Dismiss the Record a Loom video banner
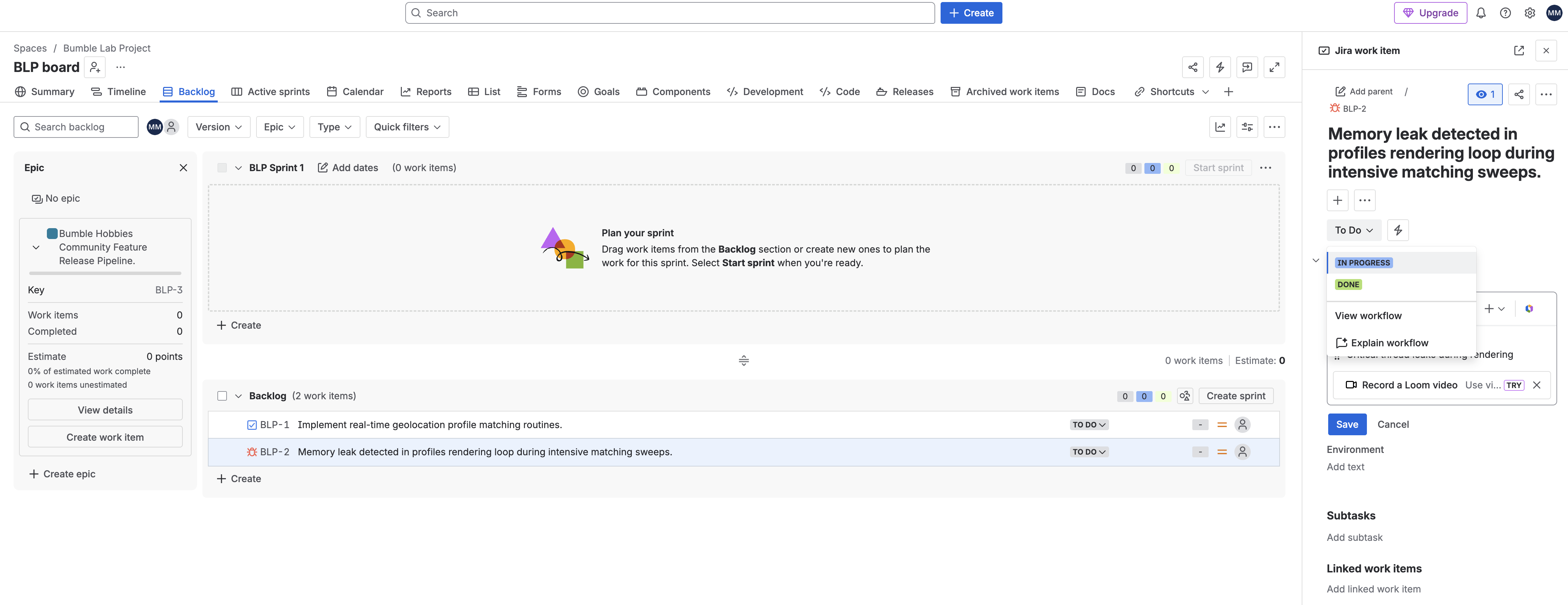Viewport: 1568px width, 605px height. click(1536, 385)
